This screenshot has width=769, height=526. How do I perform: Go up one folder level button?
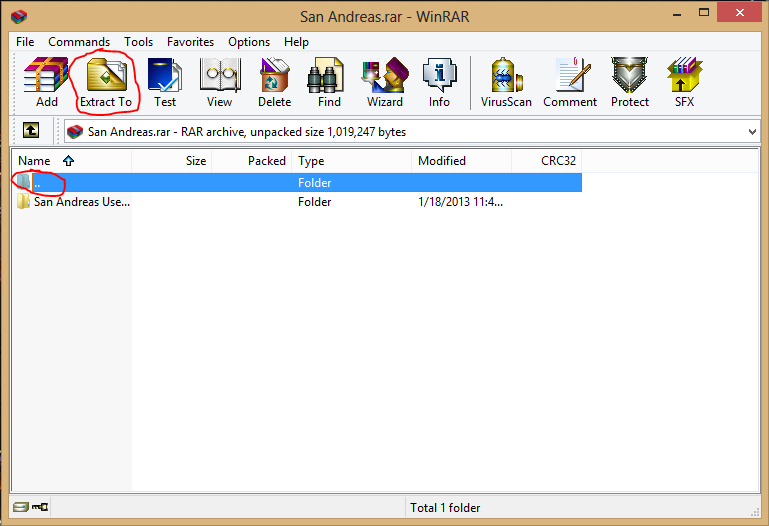(31, 130)
